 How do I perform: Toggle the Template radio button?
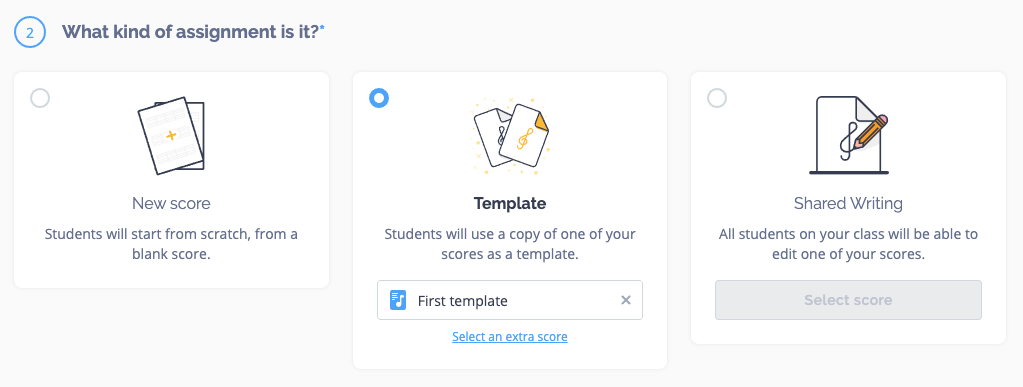click(379, 99)
